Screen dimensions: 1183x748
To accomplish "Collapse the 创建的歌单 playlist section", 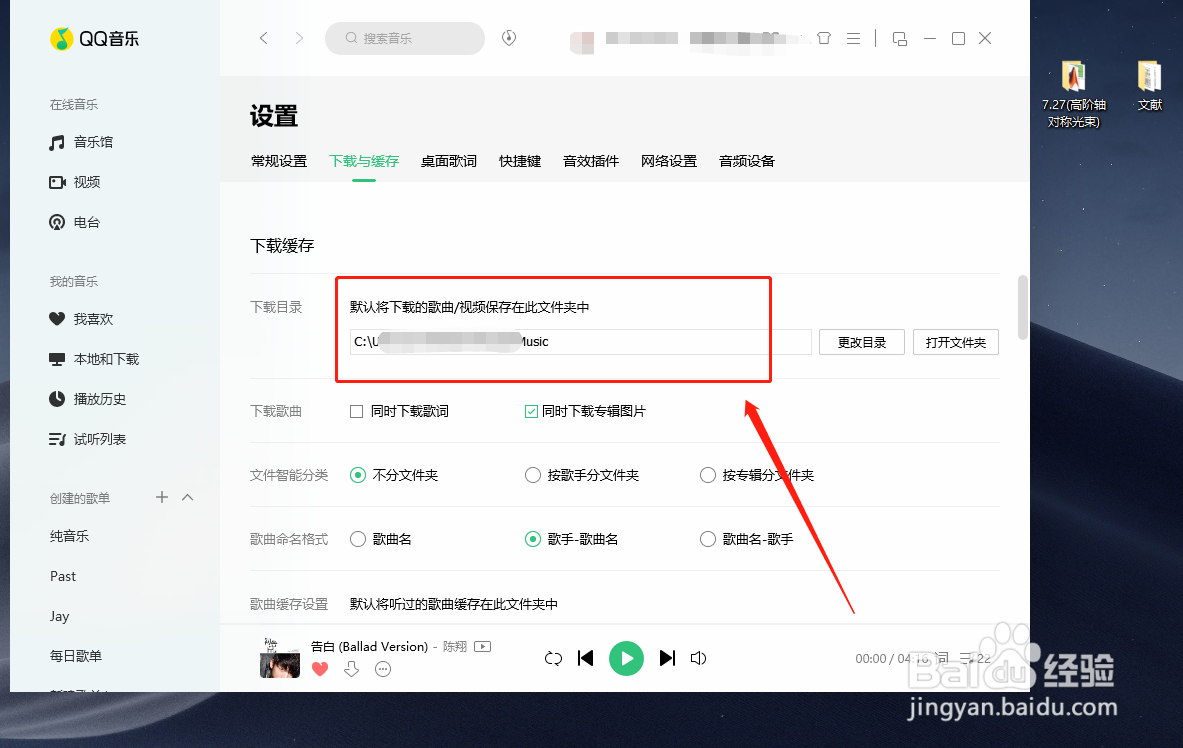I will [188, 497].
